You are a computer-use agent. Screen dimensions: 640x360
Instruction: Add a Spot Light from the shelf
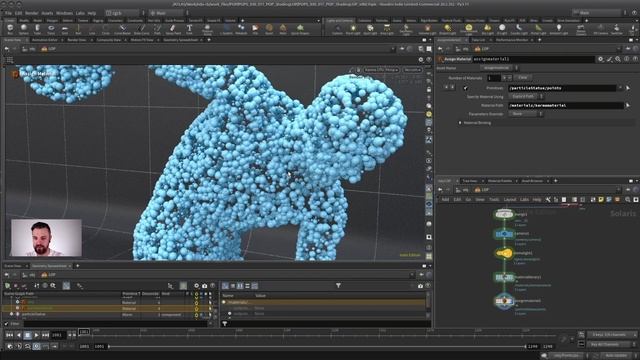370,29
